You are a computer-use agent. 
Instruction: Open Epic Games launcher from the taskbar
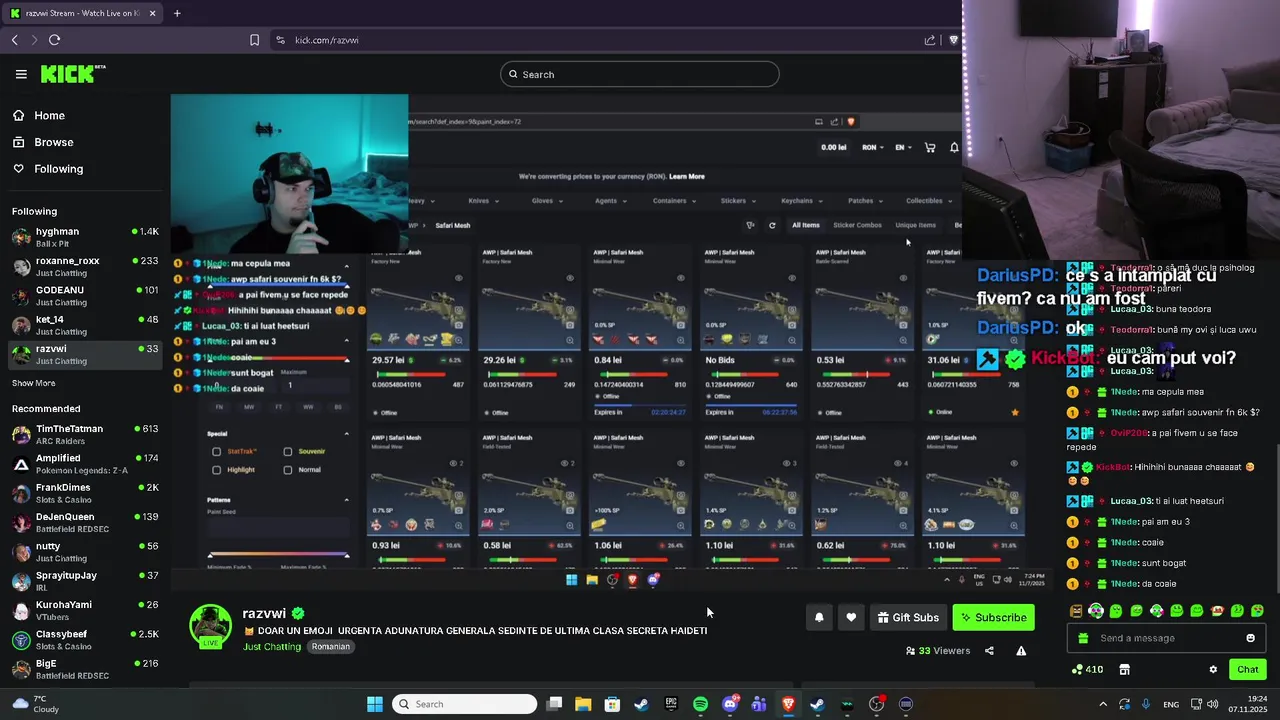[x=671, y=704]
